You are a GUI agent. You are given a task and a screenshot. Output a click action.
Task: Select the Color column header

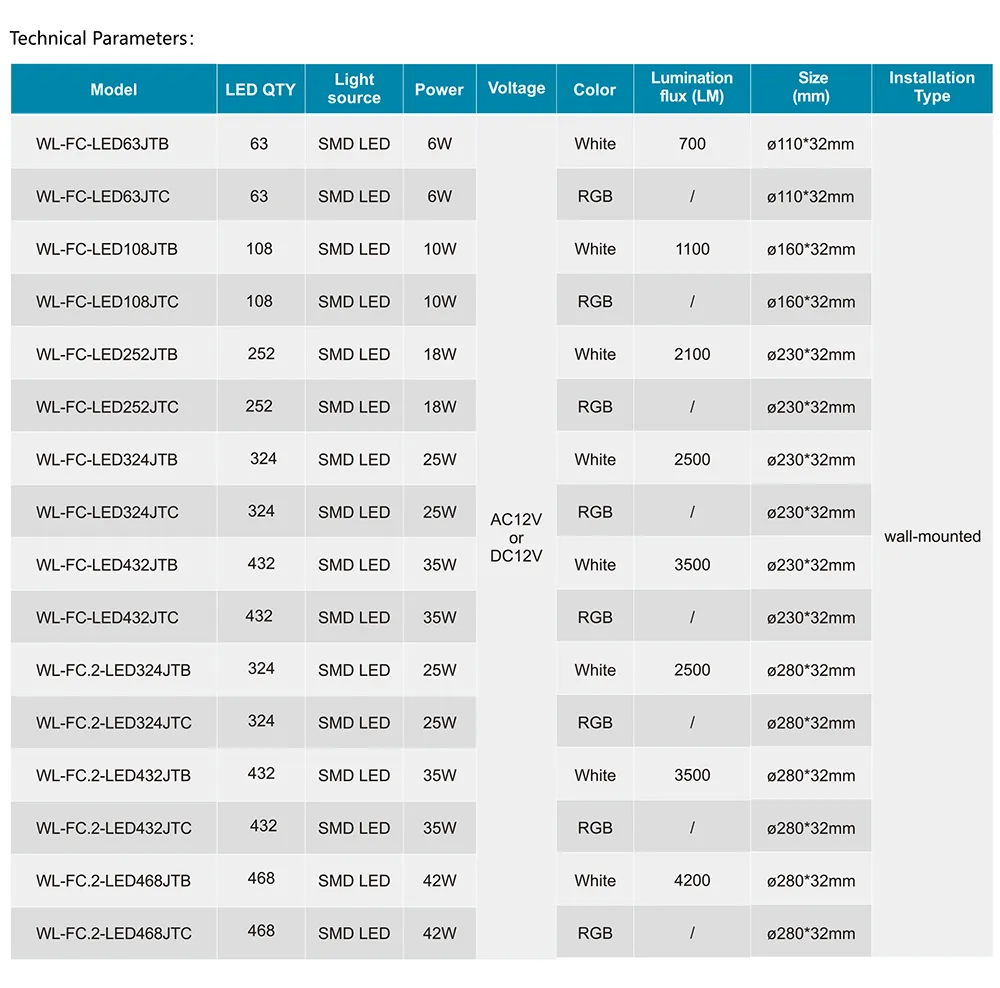[x=594, y=89]
